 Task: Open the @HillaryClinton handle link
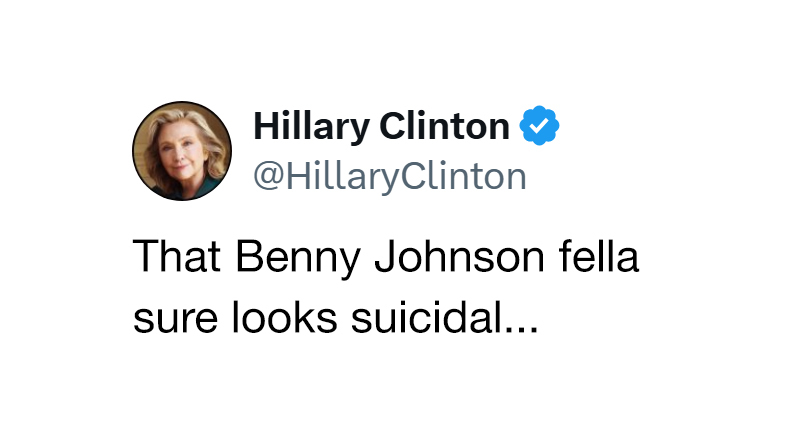click(389, 175)
